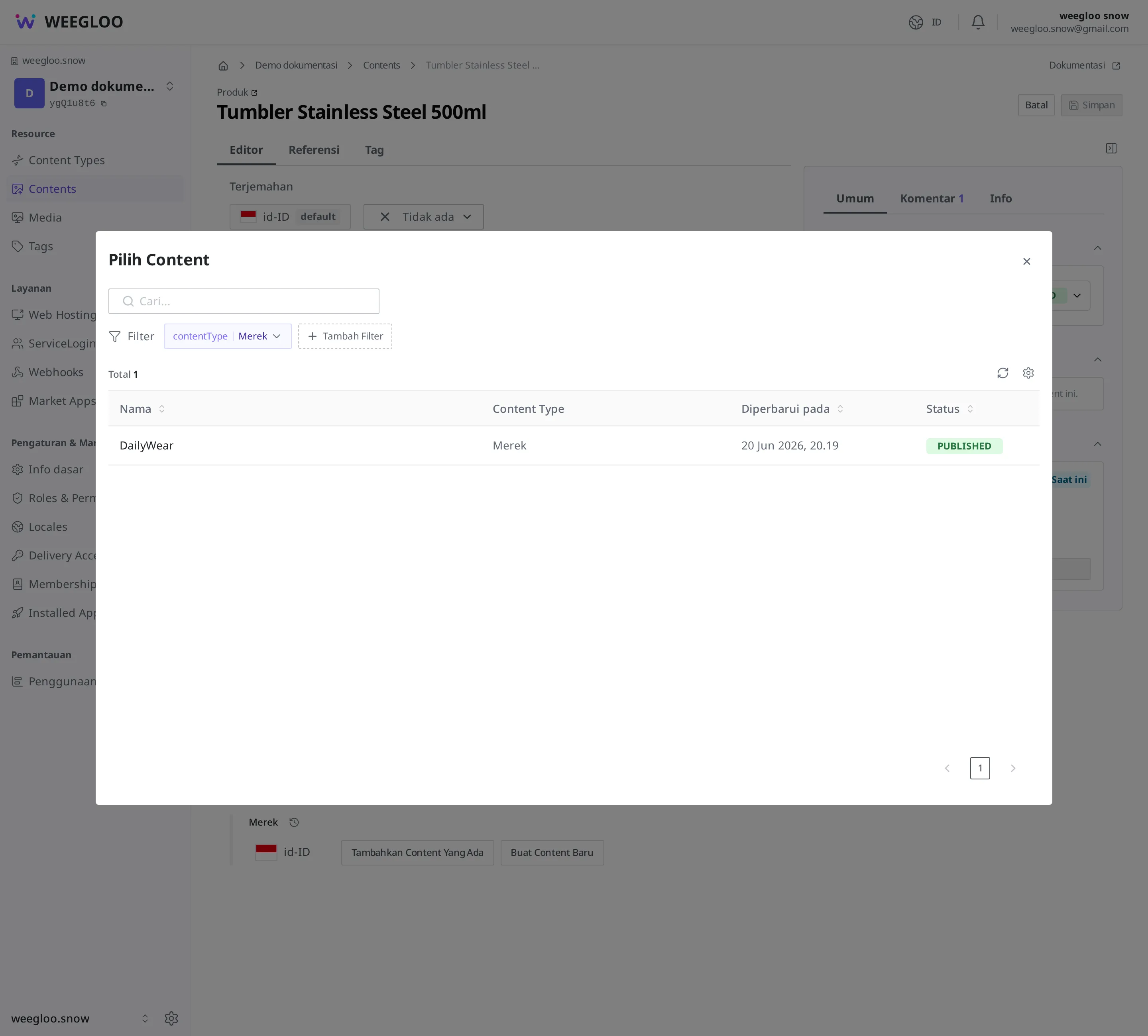The image size is (1148, 1036).
Task: Click Tambahkan Content Yang Ada button
Action: [417, 853]
